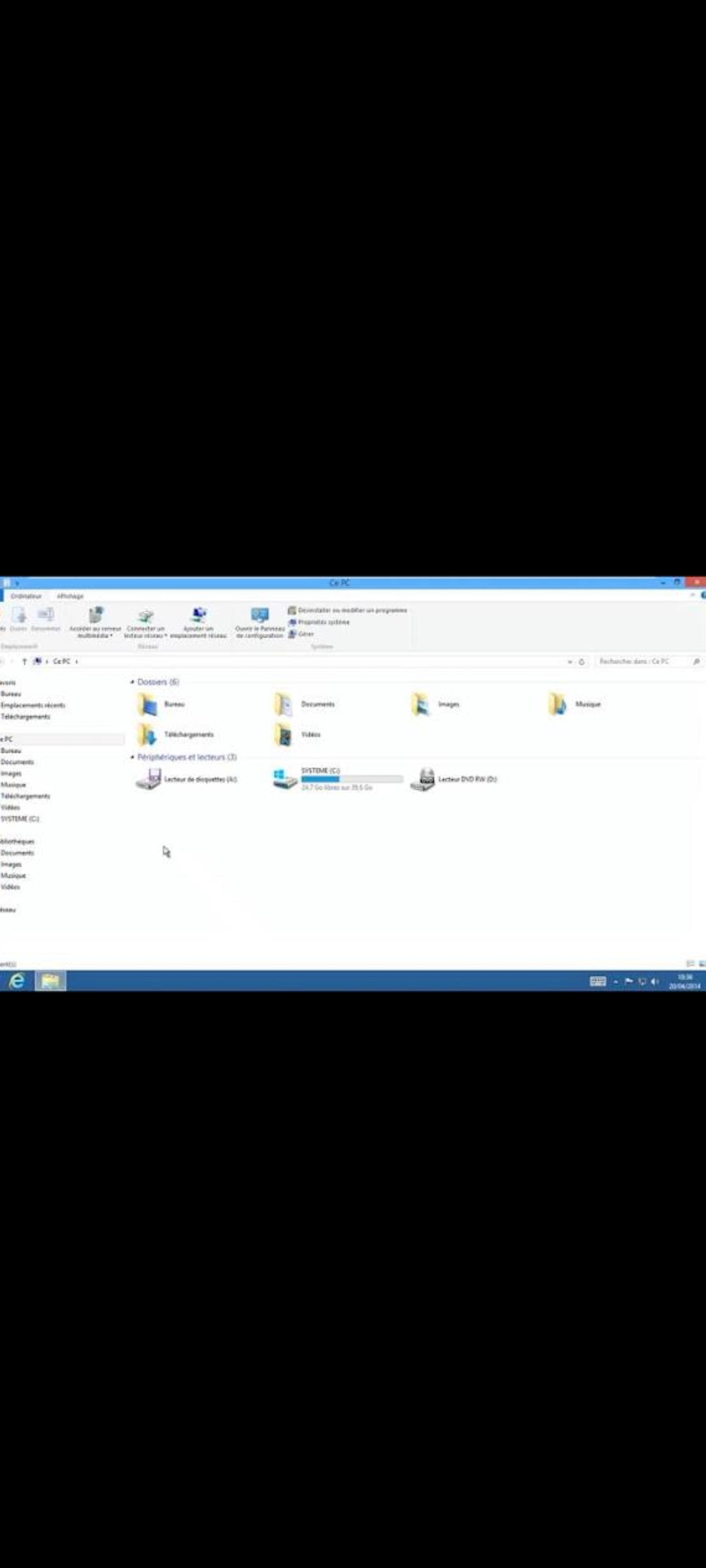Click the up arrow navigation button
This screenshot has height=1568, width=706.
click(25, 662)
